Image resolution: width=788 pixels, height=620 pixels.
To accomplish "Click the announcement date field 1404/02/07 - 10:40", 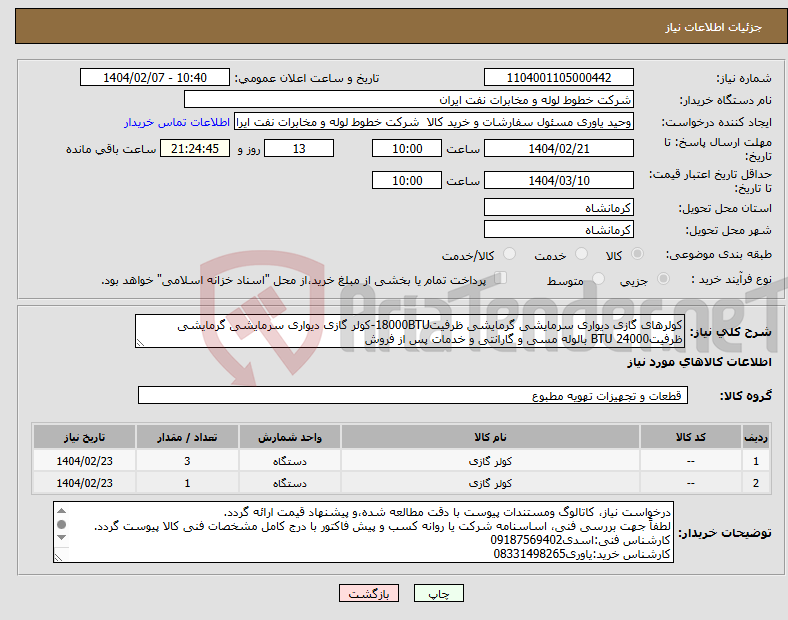I will click(x=155, y=77).
